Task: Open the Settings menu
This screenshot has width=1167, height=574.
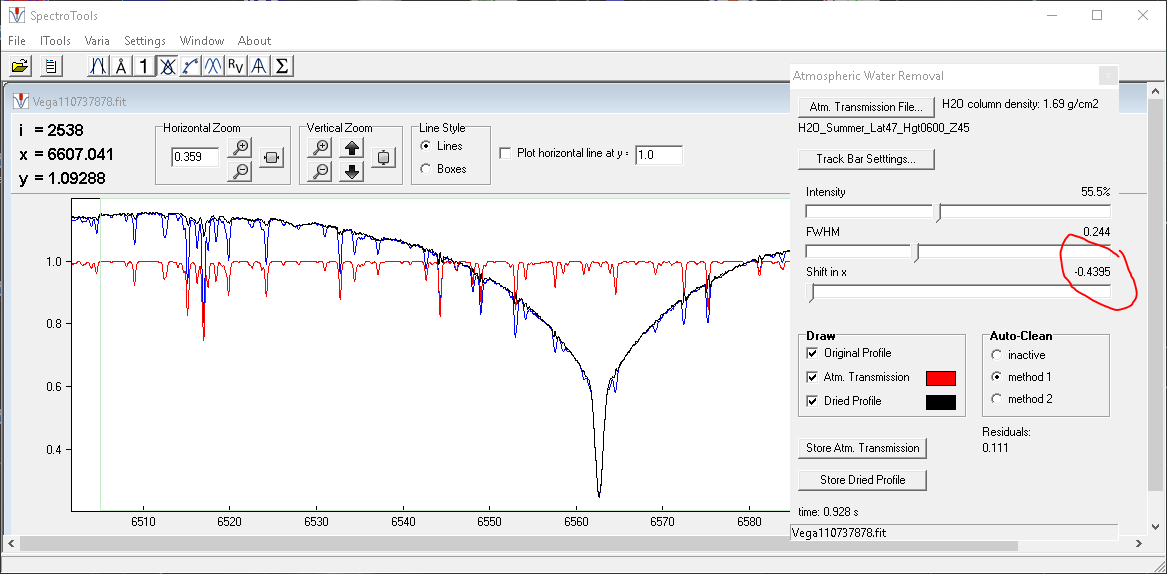Action: pos(145,41)
